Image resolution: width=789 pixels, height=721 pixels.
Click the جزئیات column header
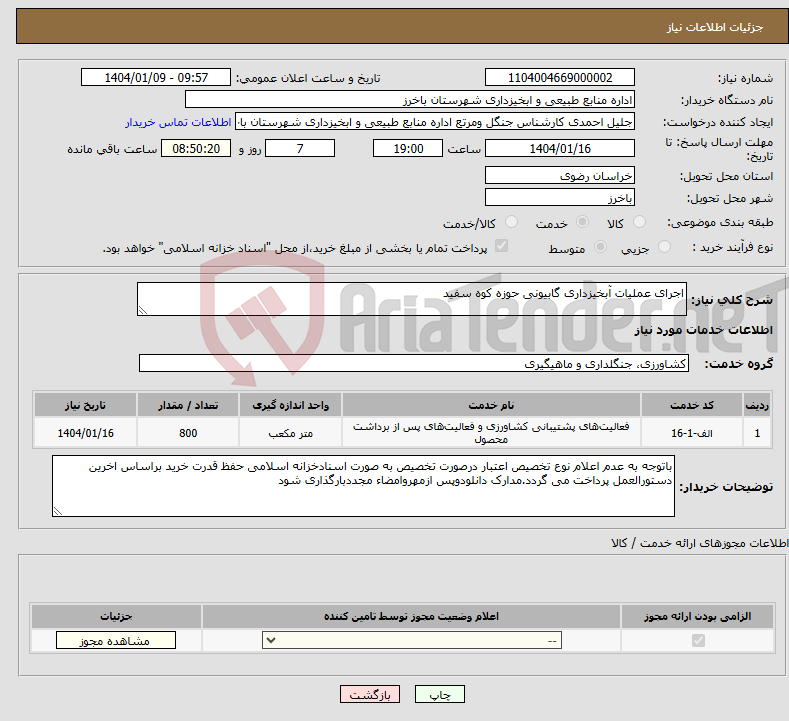pos(116,616)
